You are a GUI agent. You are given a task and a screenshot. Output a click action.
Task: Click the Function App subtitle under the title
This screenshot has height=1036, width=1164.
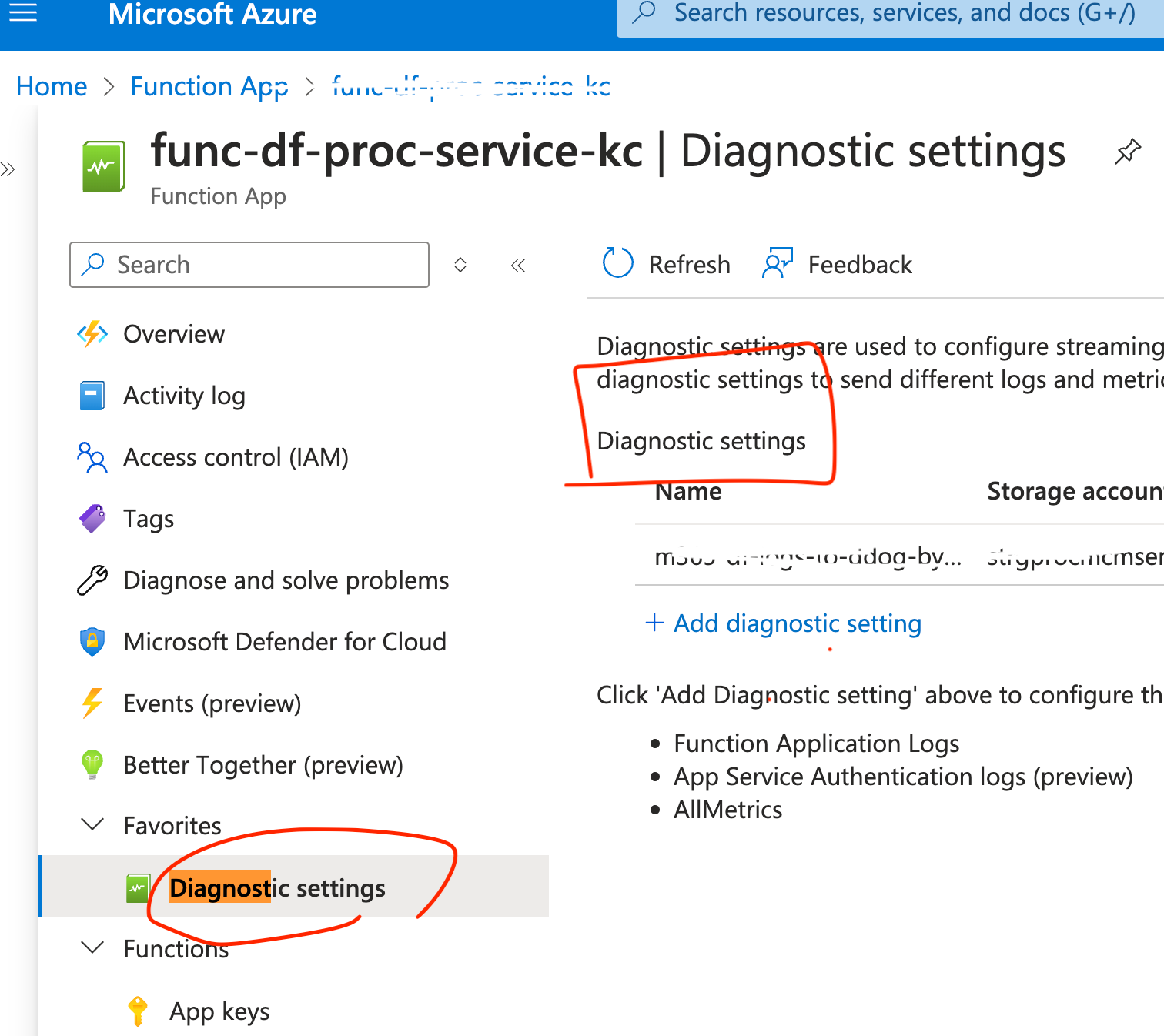pyautogui.click(x=218, y=196)
